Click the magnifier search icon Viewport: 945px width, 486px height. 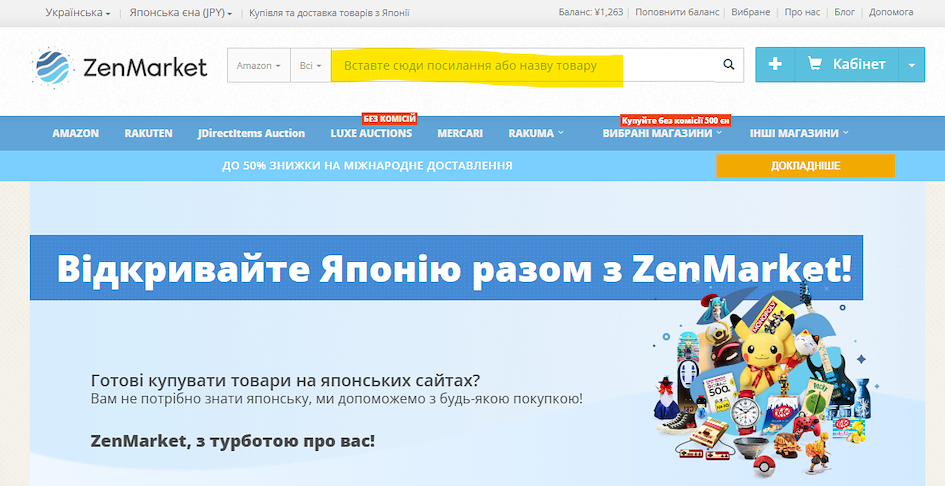coord(729,65)
